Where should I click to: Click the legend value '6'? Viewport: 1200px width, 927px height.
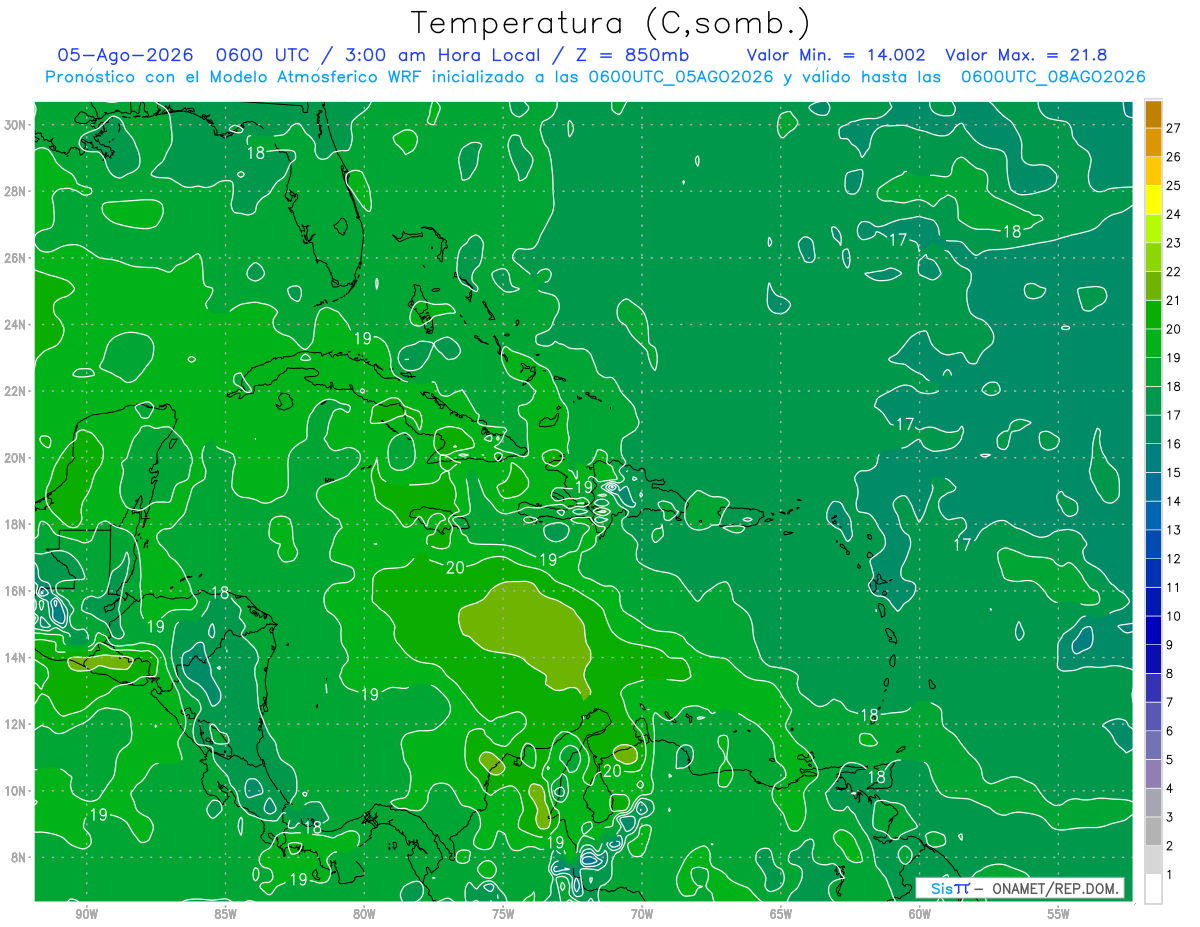pyautogui.click(x=1170, y=731)
